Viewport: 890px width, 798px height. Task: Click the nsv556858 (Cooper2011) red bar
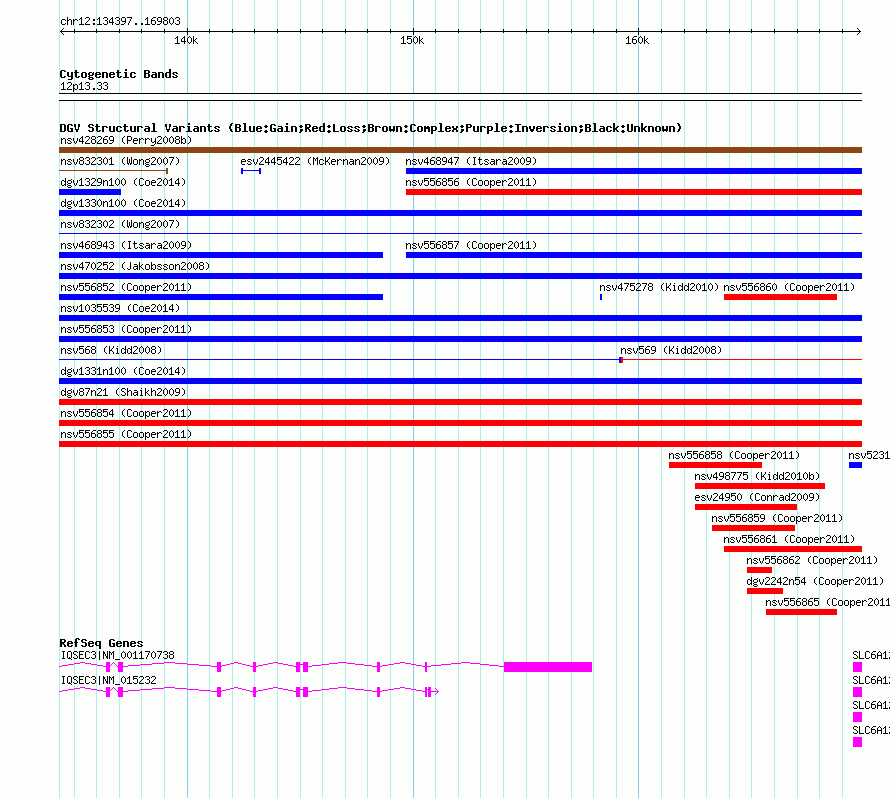pyautogui.click(x=715, y=465)
